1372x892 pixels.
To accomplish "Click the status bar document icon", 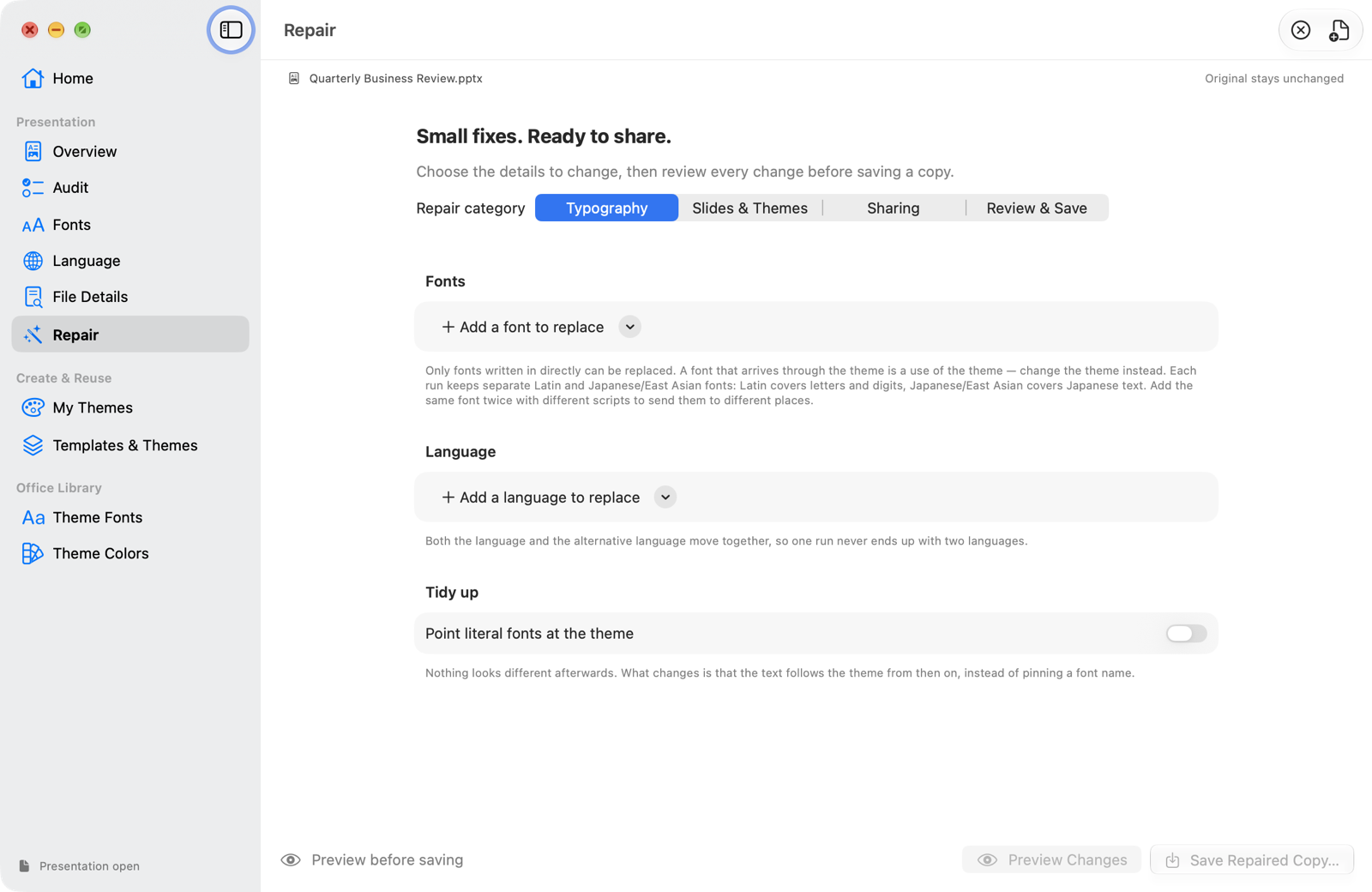I will (x=24, y=866).
